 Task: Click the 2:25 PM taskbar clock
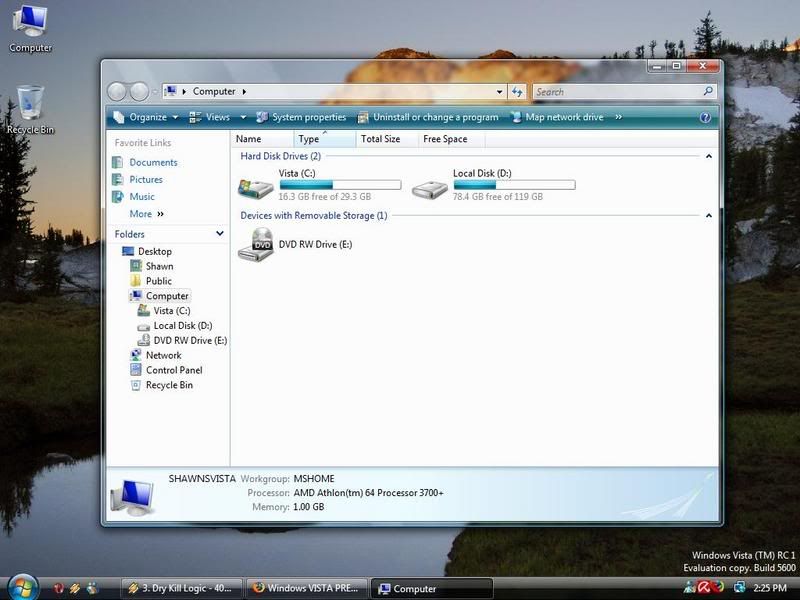coord(769,588)
